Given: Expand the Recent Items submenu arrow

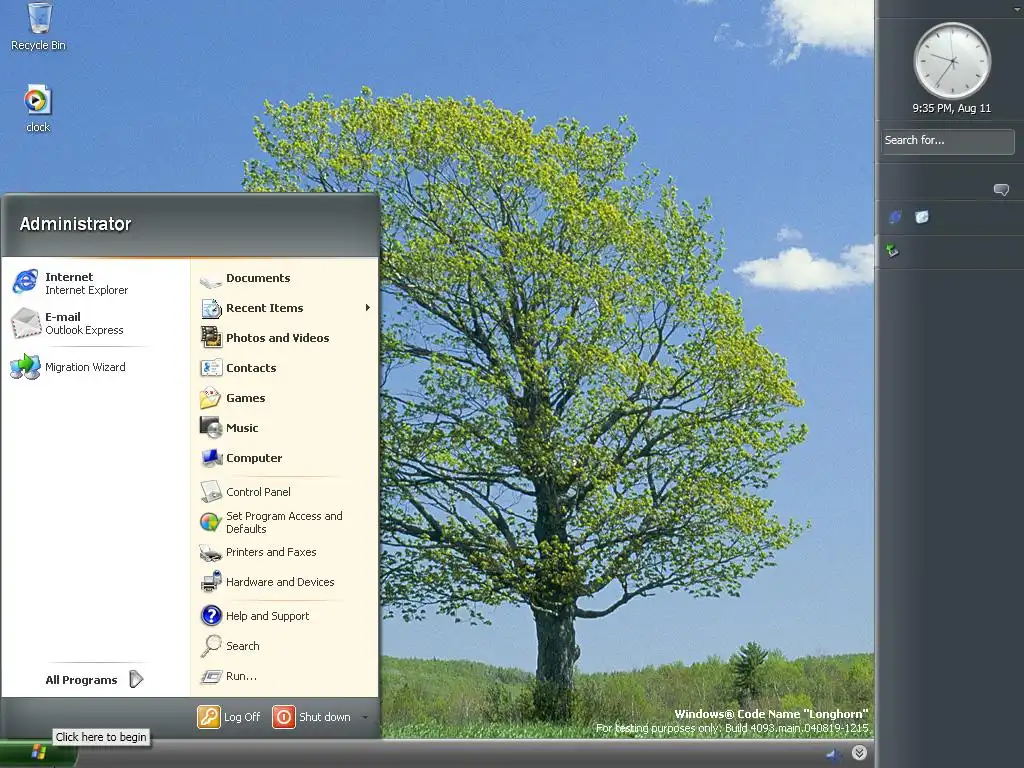Looking at the screenshot, I should [368, 308].
